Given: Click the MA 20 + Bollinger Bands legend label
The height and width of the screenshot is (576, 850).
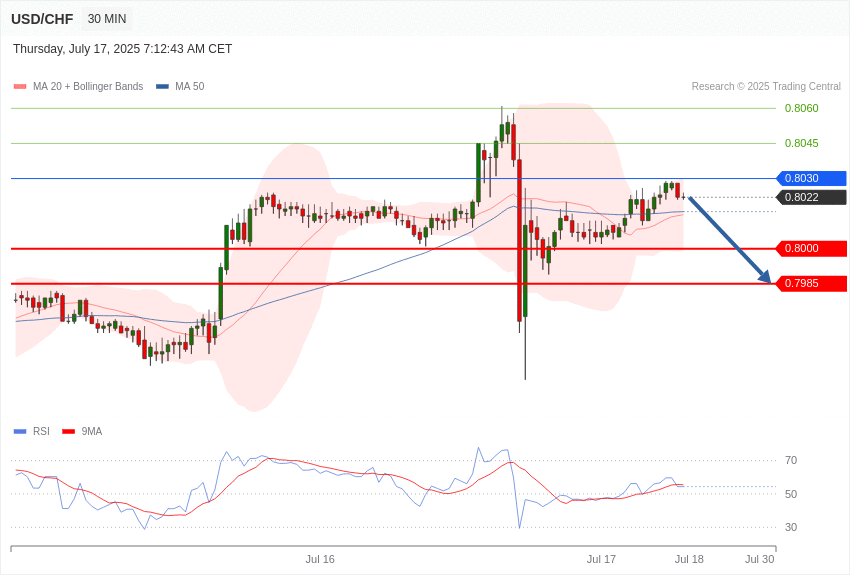Looking at the screenshot, I should point(88,87).
